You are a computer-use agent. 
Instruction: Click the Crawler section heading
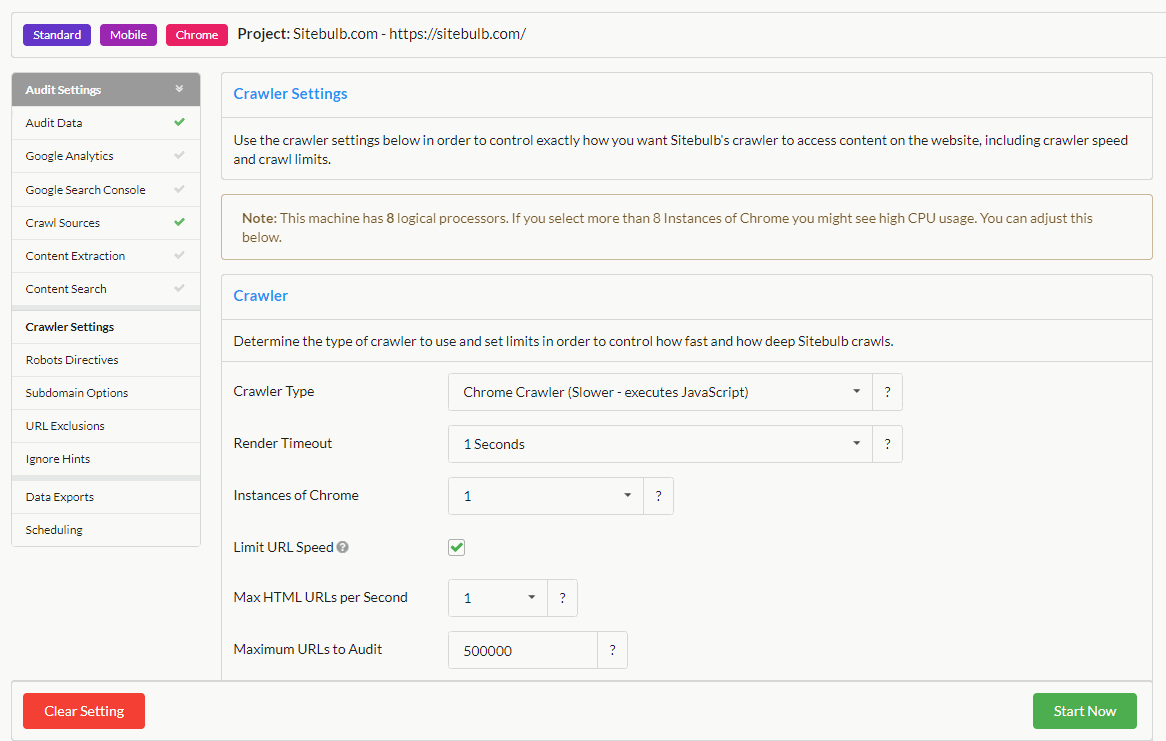(x=260, y=295)
